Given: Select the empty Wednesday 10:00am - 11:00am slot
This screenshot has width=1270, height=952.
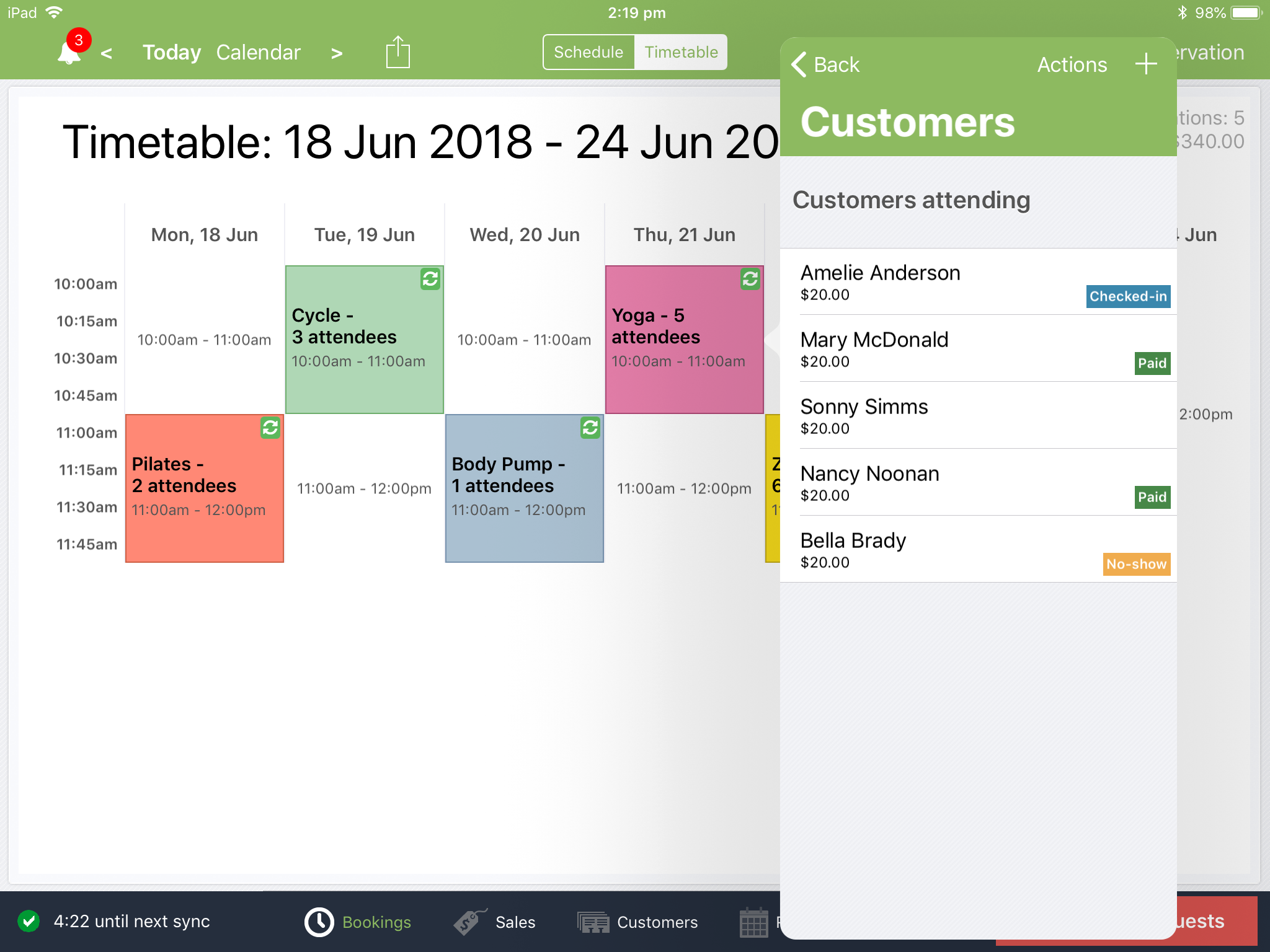Looking at the screenshot, I should 525,340.
